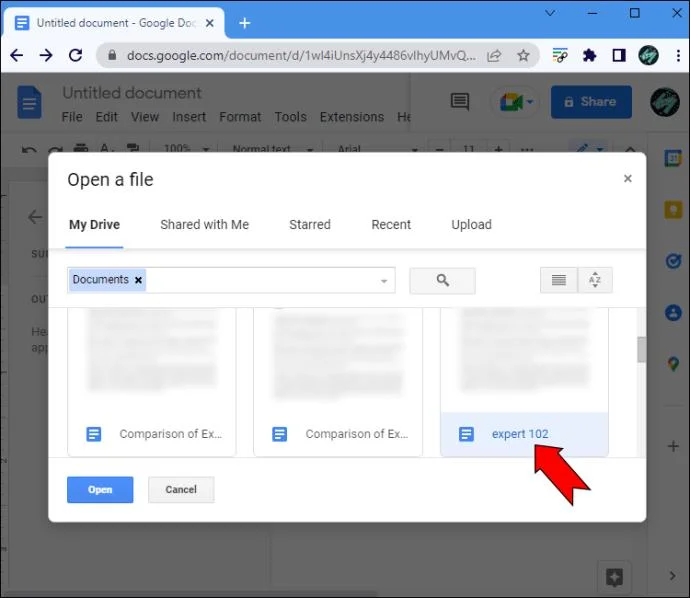Viewport: 690px width, 598px height.
Task: Open the Calendar side panel icon
Action: [x=673, y=158]
